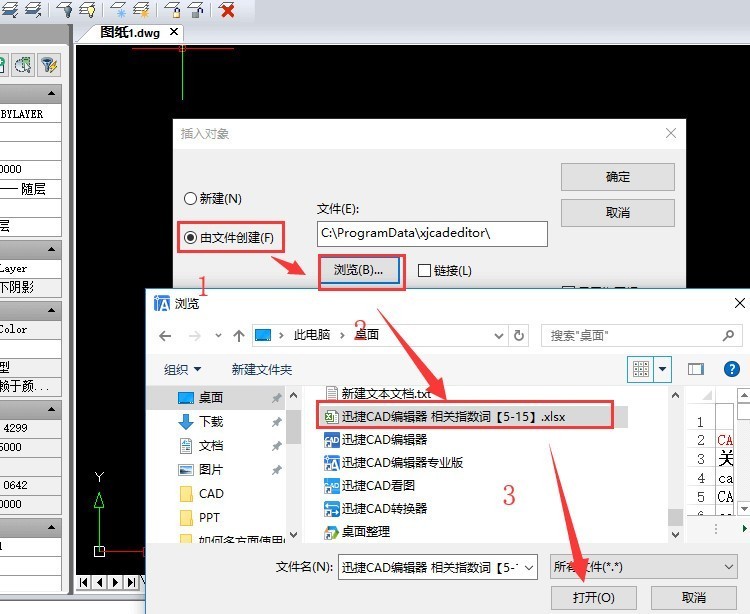750x614 pixels.
Task: Unlock layer with open padlock icon
Action: coord(195,10)
